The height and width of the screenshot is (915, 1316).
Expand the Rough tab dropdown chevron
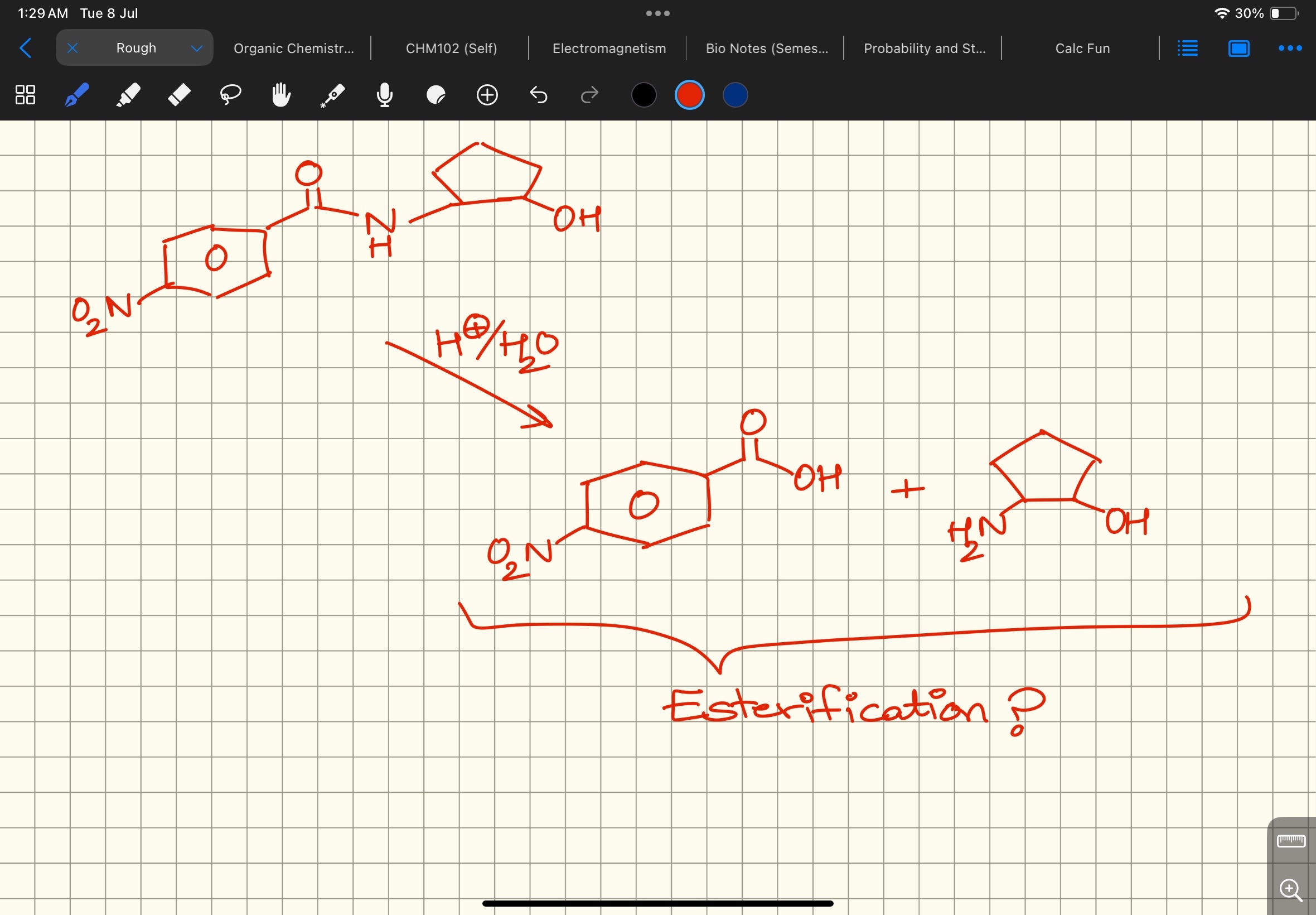click(196, 48)
